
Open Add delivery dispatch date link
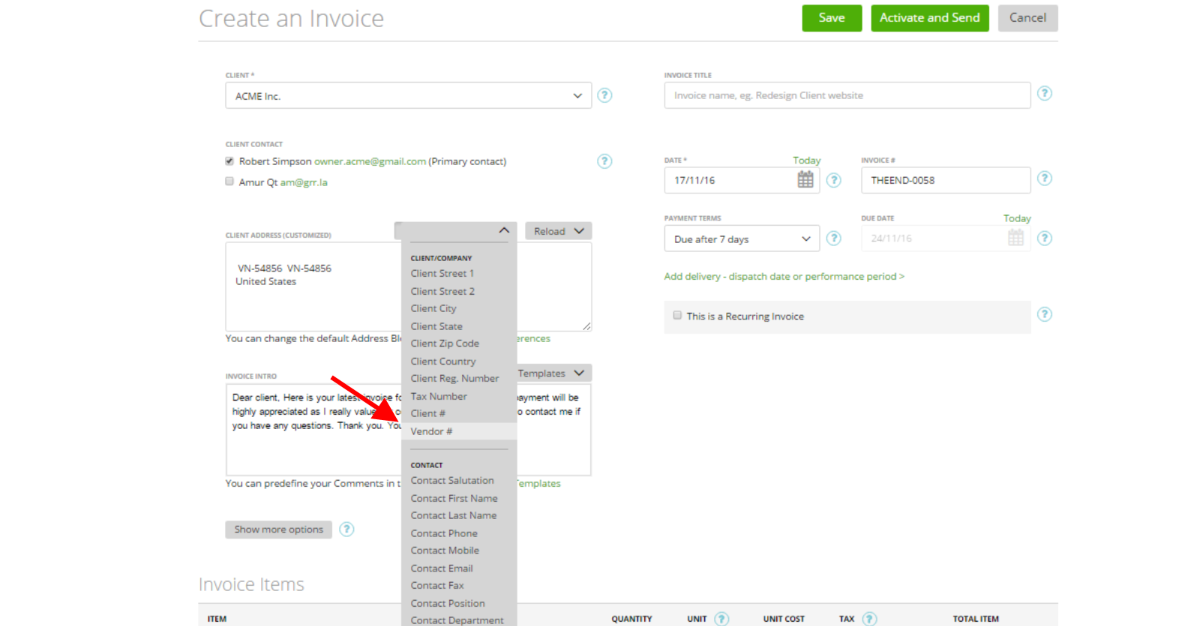point(784,276)
